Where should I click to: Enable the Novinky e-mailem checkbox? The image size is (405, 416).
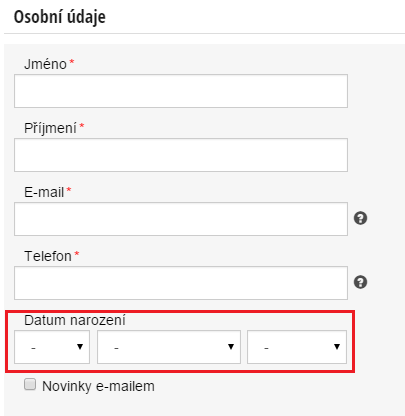tap(30, 384)
